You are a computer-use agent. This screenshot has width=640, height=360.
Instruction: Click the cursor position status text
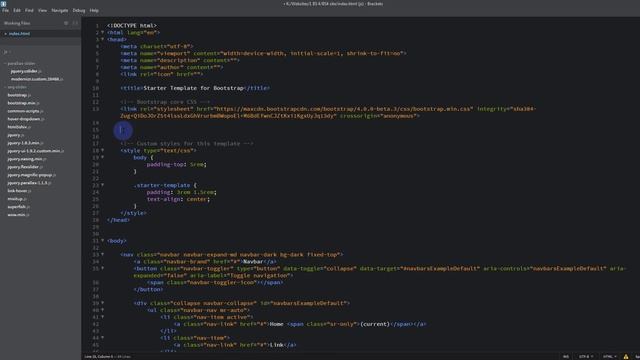(x=107, y=357)
